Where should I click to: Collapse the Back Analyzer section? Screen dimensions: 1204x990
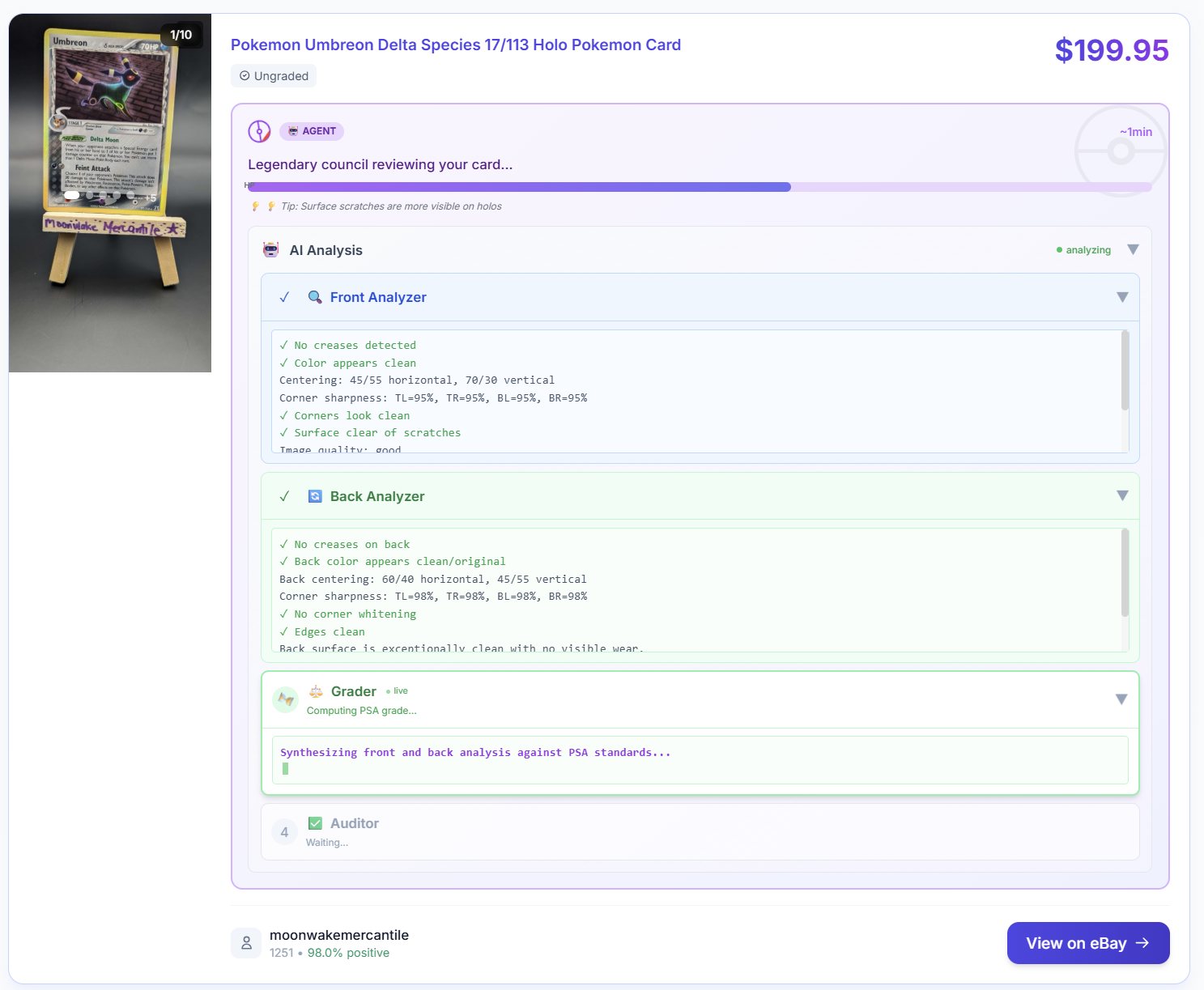(x=1121, y=495)
